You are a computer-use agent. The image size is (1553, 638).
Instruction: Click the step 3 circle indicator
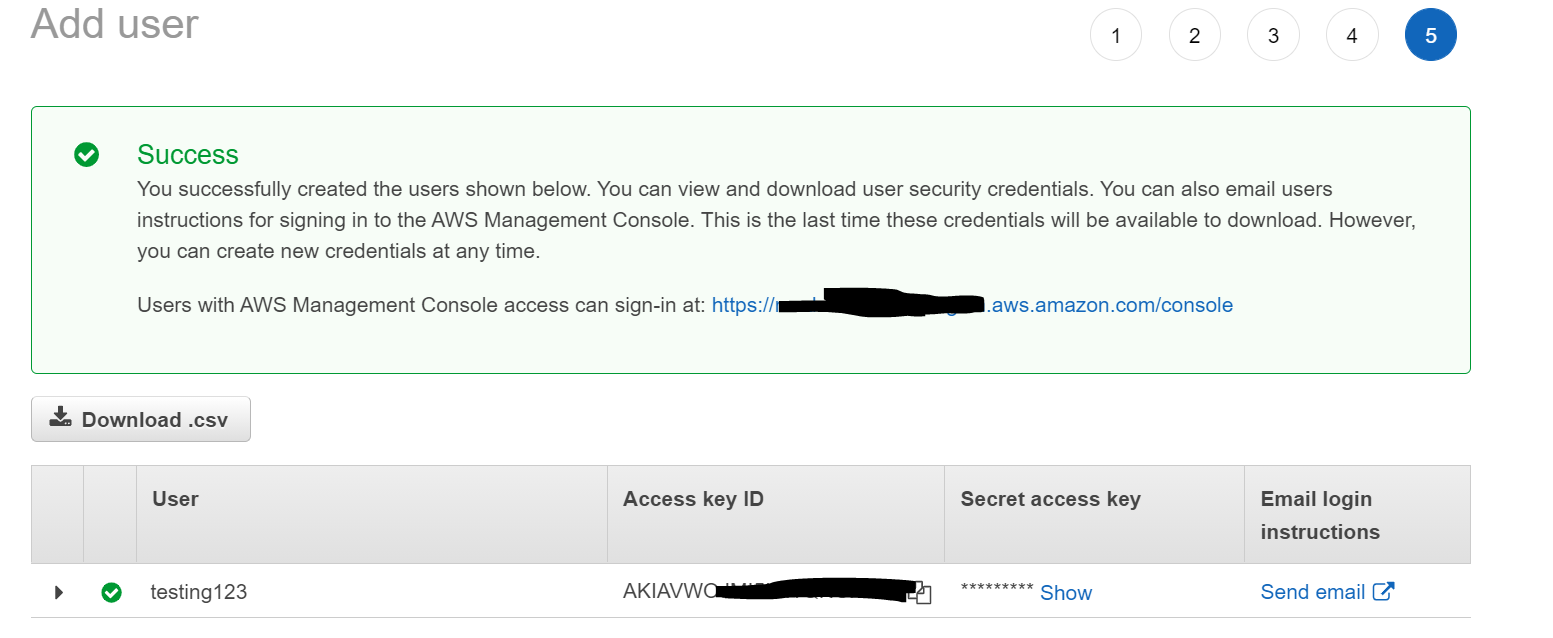(1273, 34)
